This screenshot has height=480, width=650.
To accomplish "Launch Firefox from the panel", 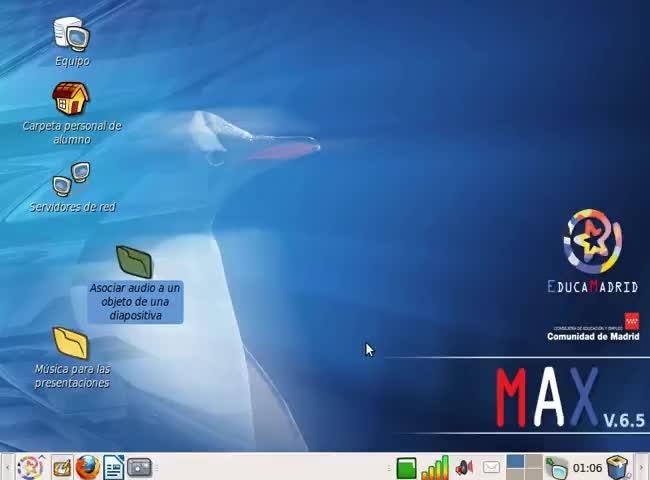I will [x=87, y=467].
